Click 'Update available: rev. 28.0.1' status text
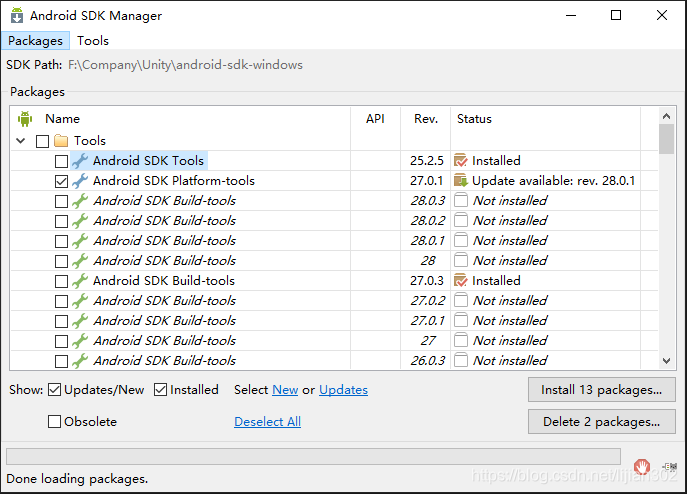Viewport: 687px width, 494px height. (x=553, y=181)
